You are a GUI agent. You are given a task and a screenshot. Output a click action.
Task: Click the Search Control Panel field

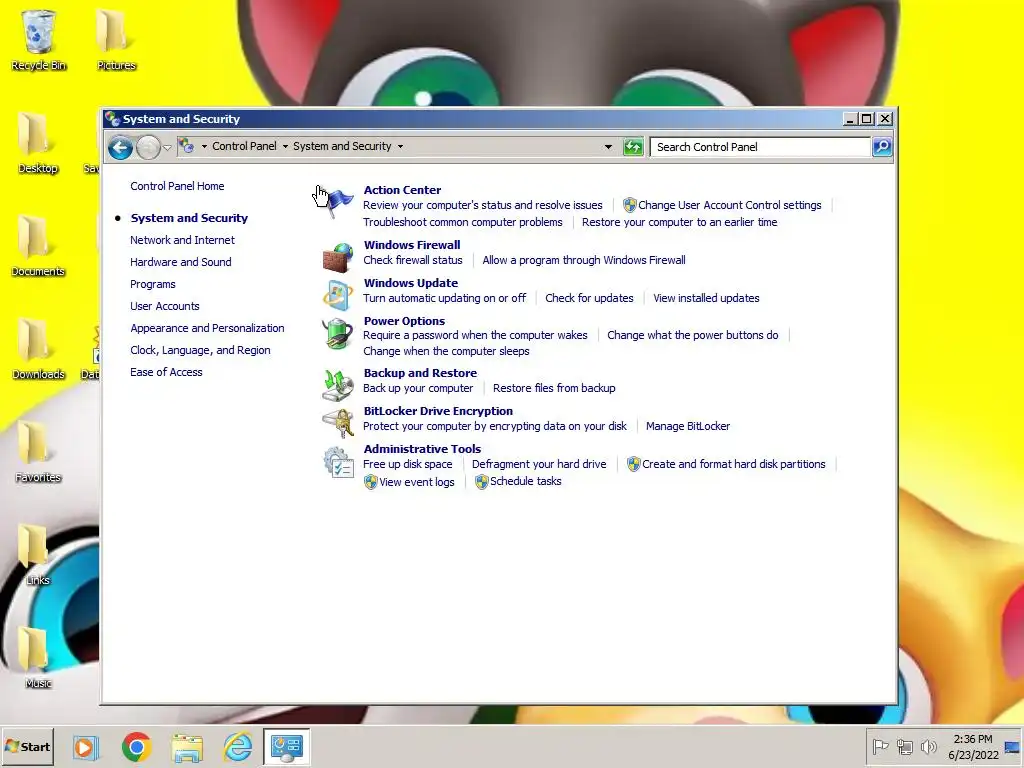coord(761,147)
